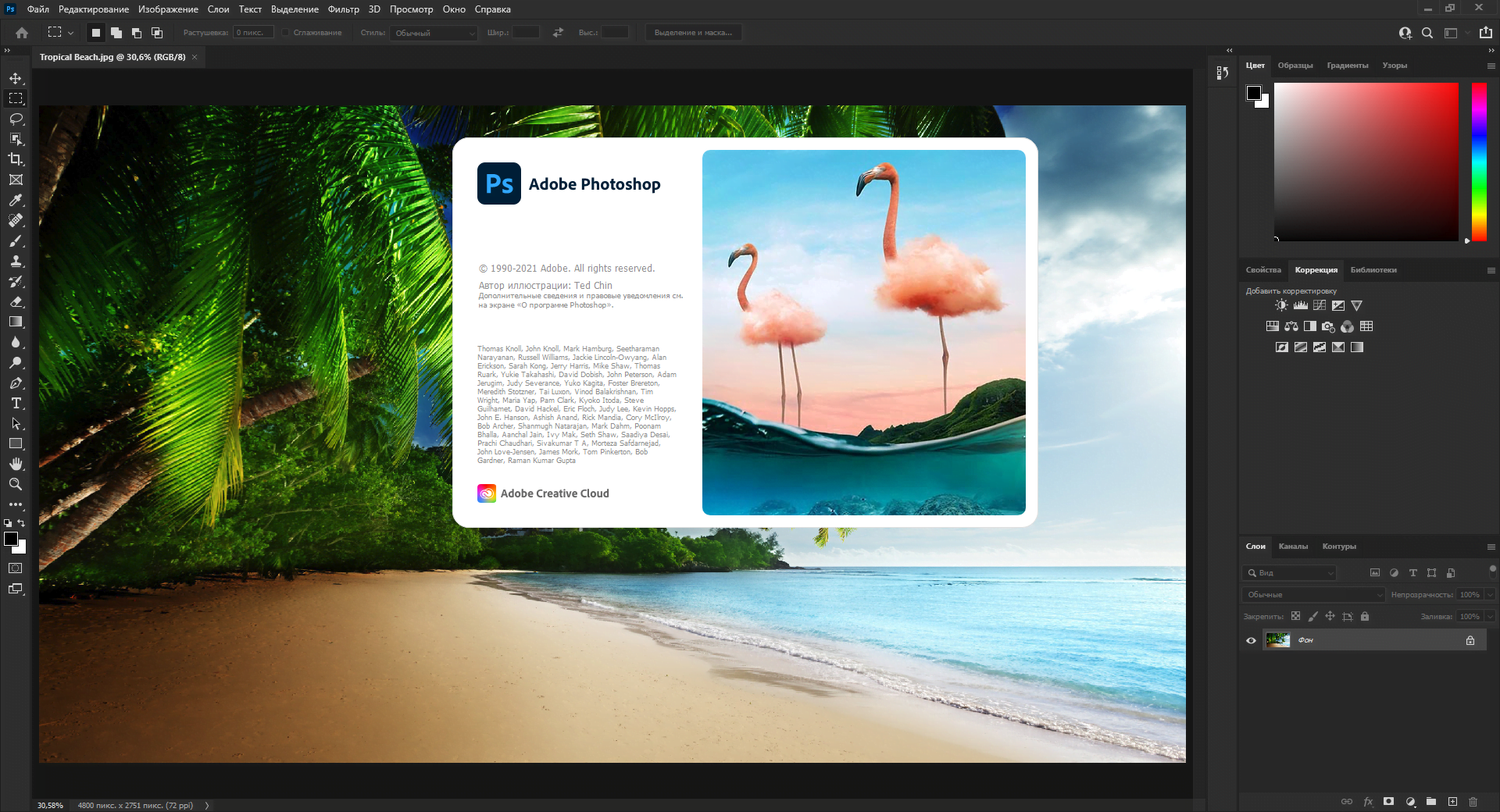Select the History Brush tool
Image resolution: width=1500 pixels, height=812 pixels.
16,281
